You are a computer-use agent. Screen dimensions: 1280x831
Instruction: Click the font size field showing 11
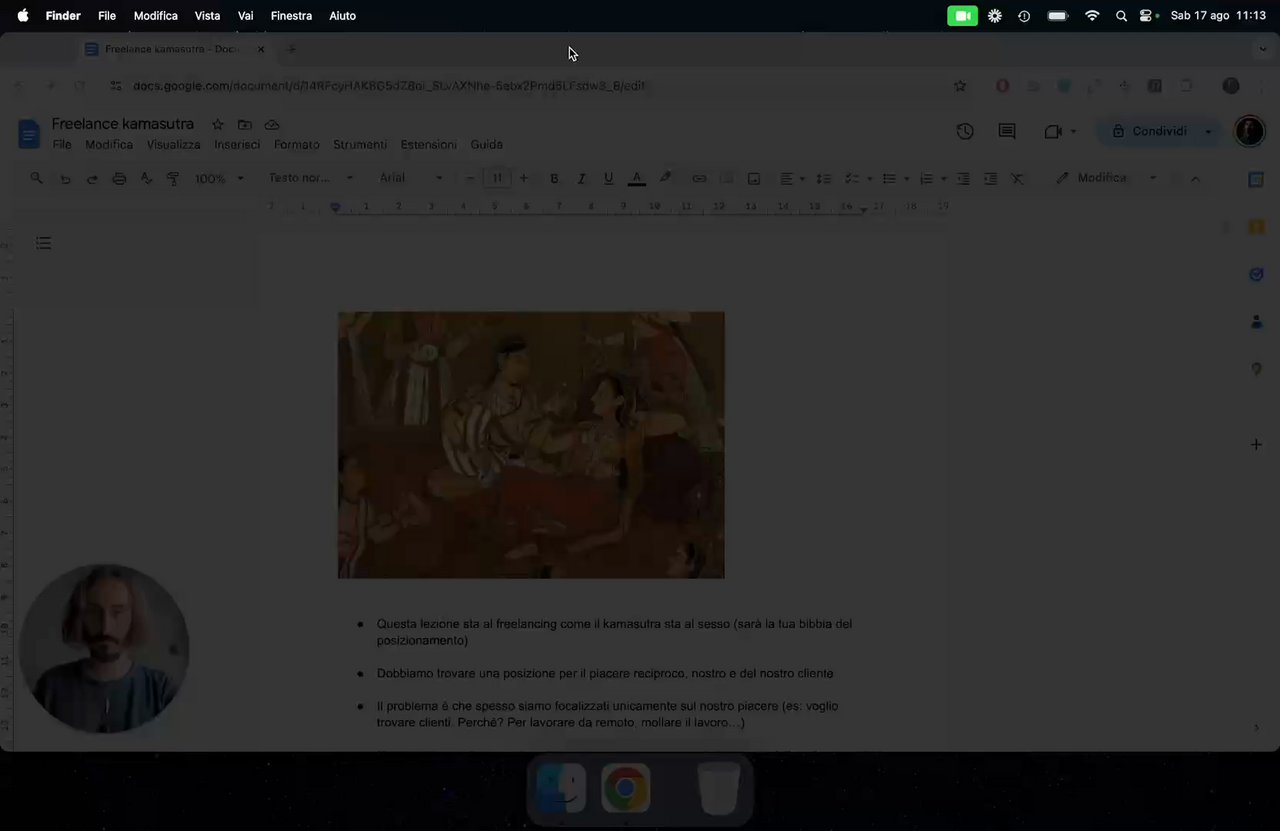497,178
